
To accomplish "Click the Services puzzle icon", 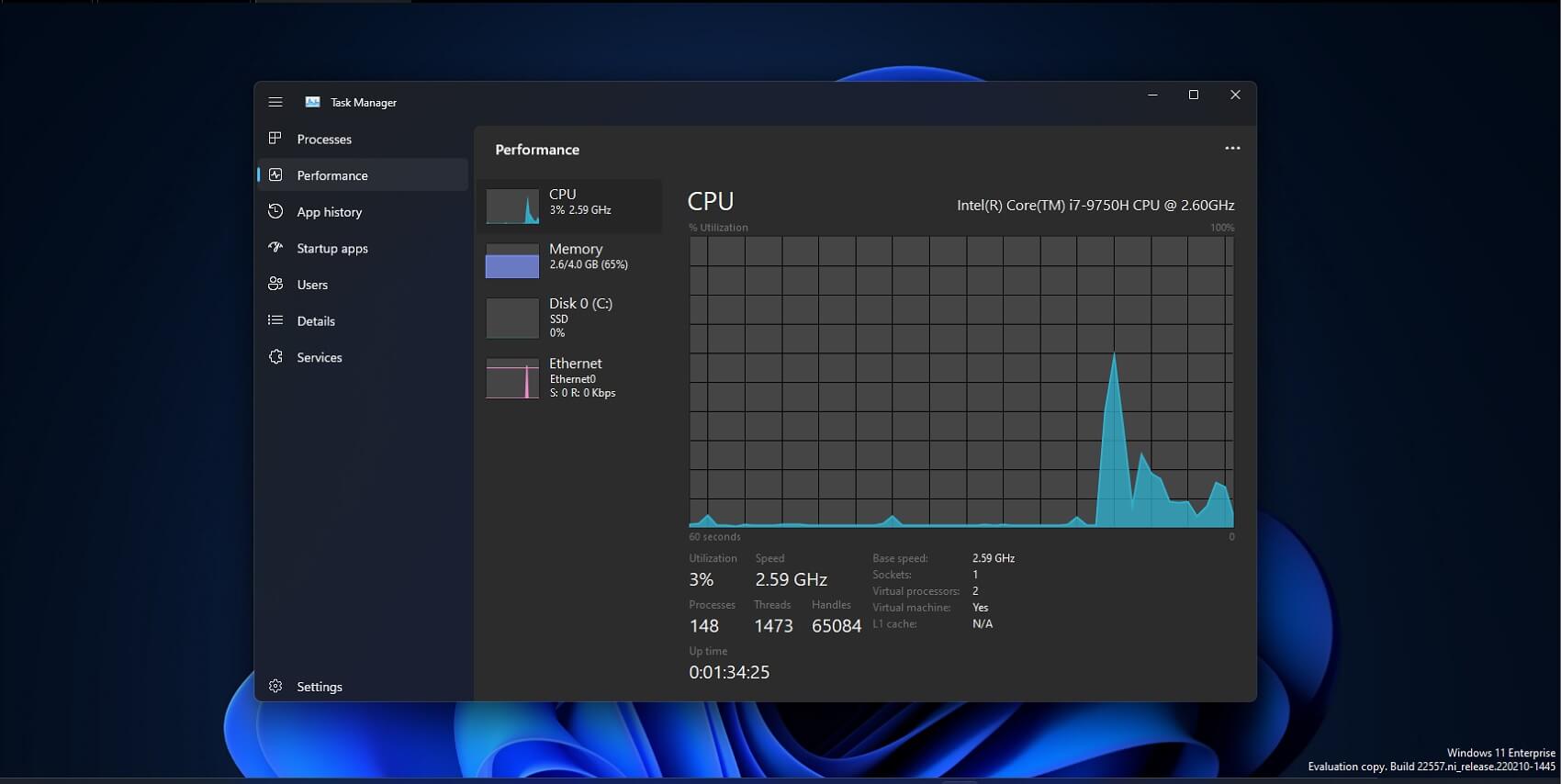I will click(x=275, y=357).
